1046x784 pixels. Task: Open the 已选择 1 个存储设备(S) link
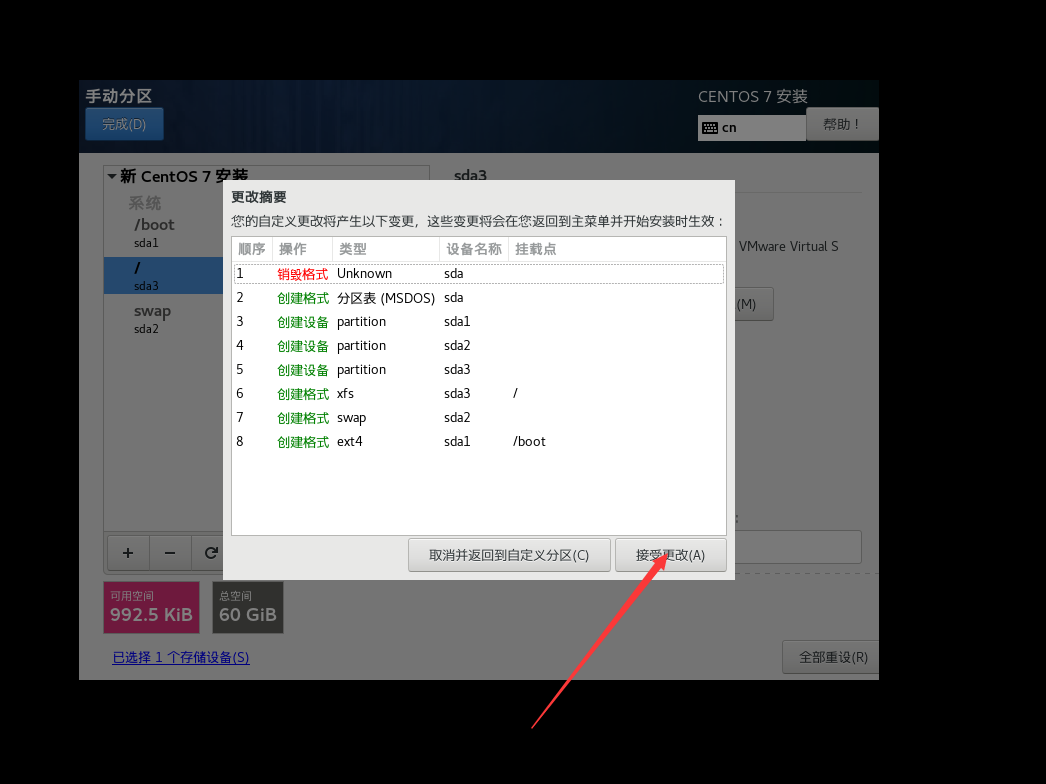pyautogui.click(x=181, y=657)
